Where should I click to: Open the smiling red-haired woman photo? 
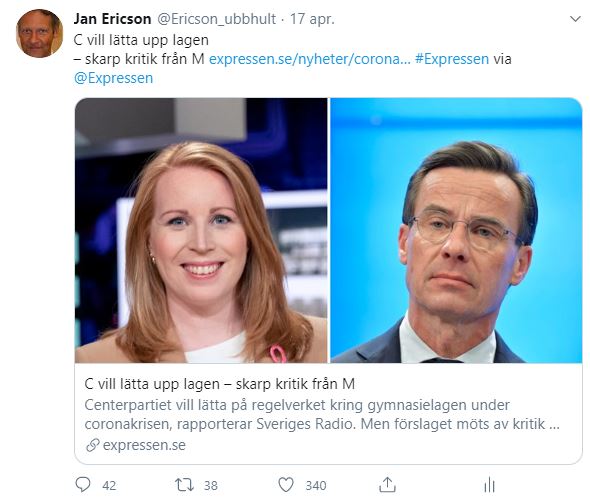tap(201, 230)
